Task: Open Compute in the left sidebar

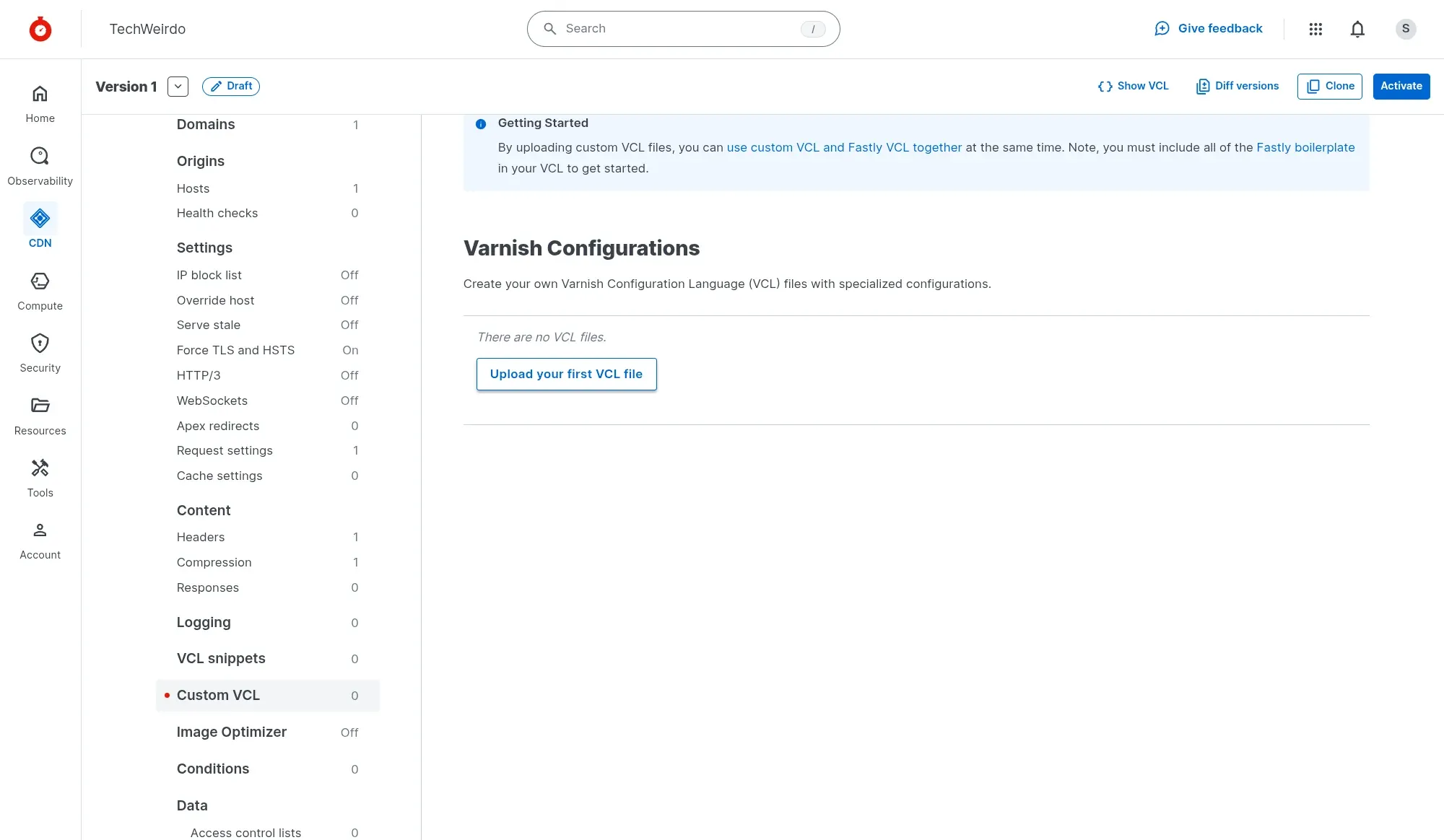Action: pos(40,292)
